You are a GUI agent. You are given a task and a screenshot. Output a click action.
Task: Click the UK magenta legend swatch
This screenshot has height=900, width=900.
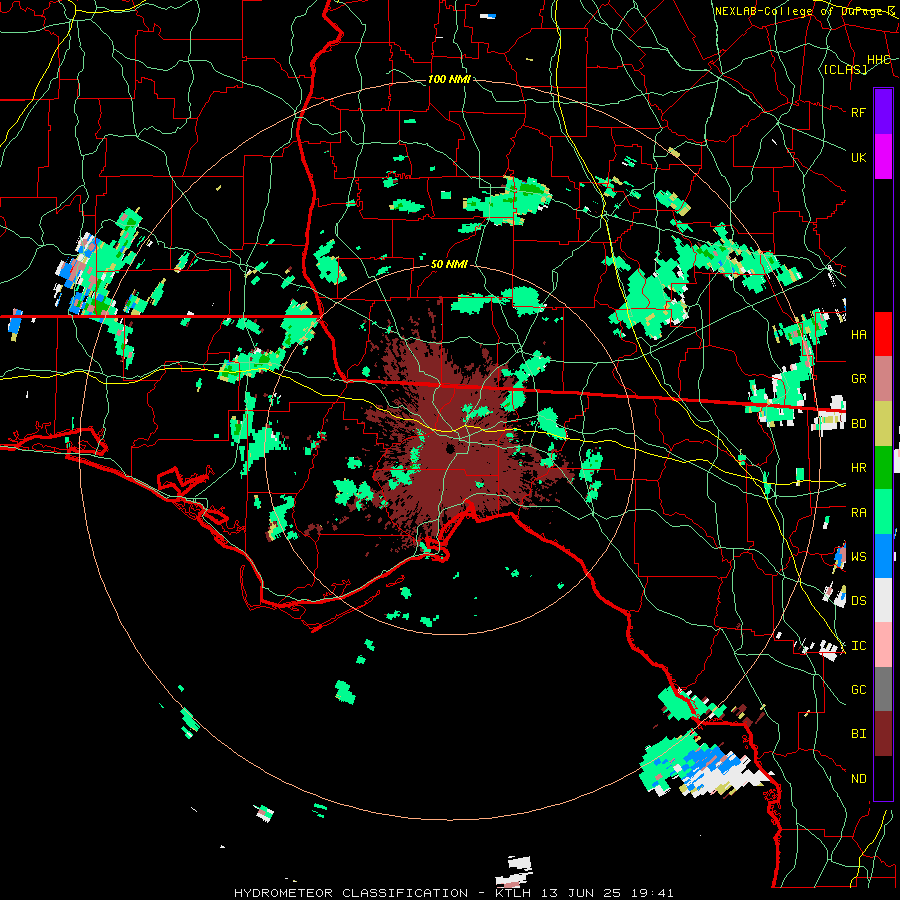[883, 157]
